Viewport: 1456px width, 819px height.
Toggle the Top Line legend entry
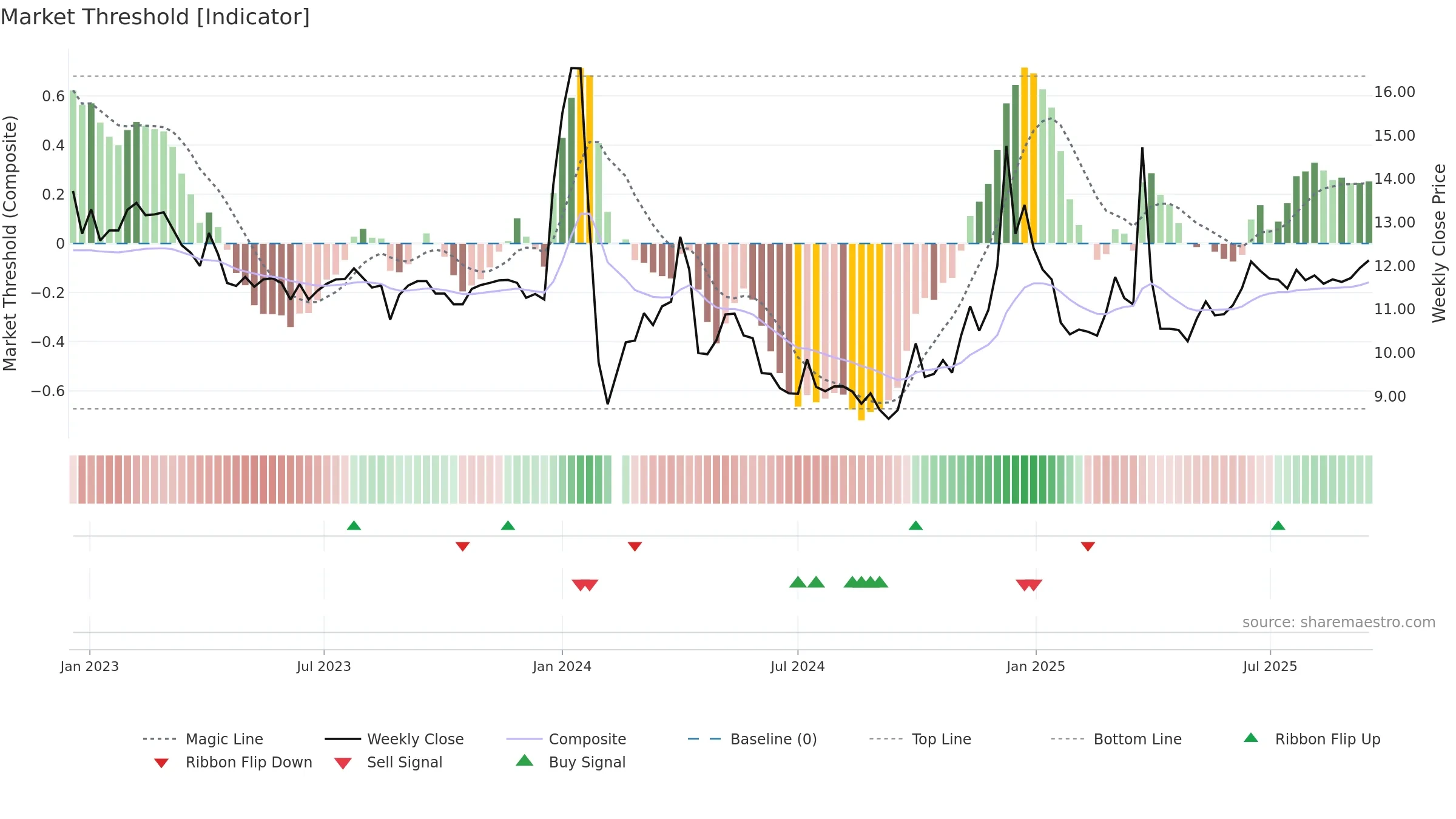(920, 739)
